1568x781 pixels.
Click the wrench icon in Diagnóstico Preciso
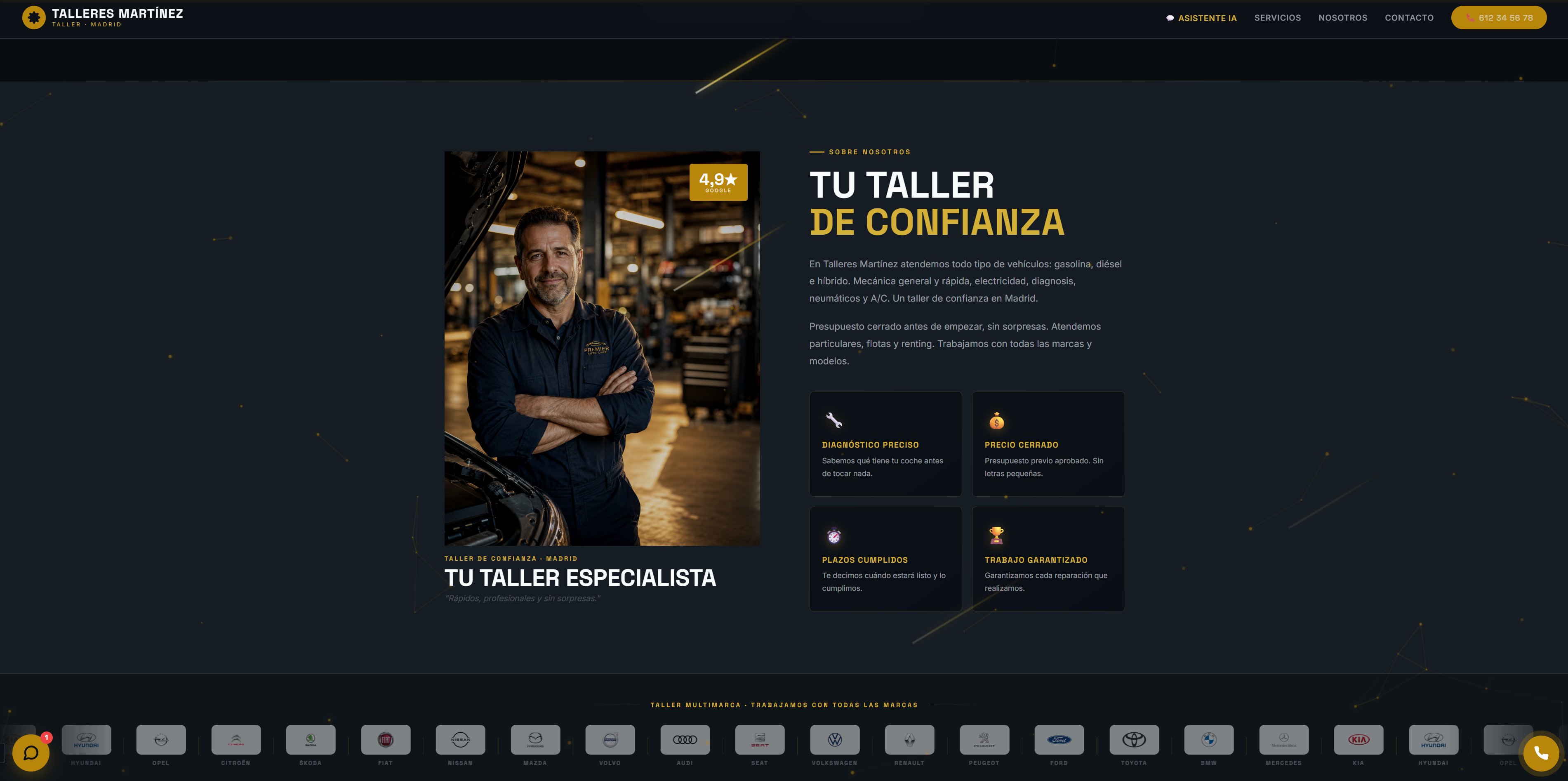pyautogui.click(x=833, y=420)
